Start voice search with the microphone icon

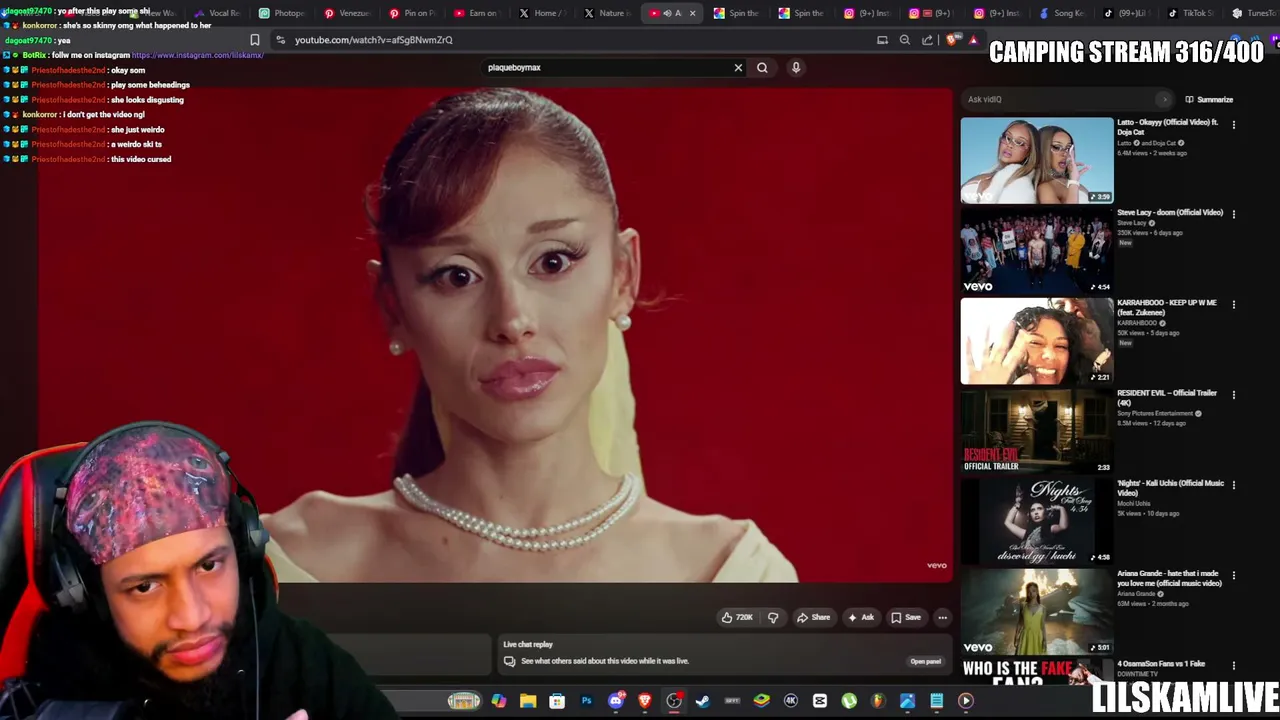pyautogui.click(x=796, y=68)
